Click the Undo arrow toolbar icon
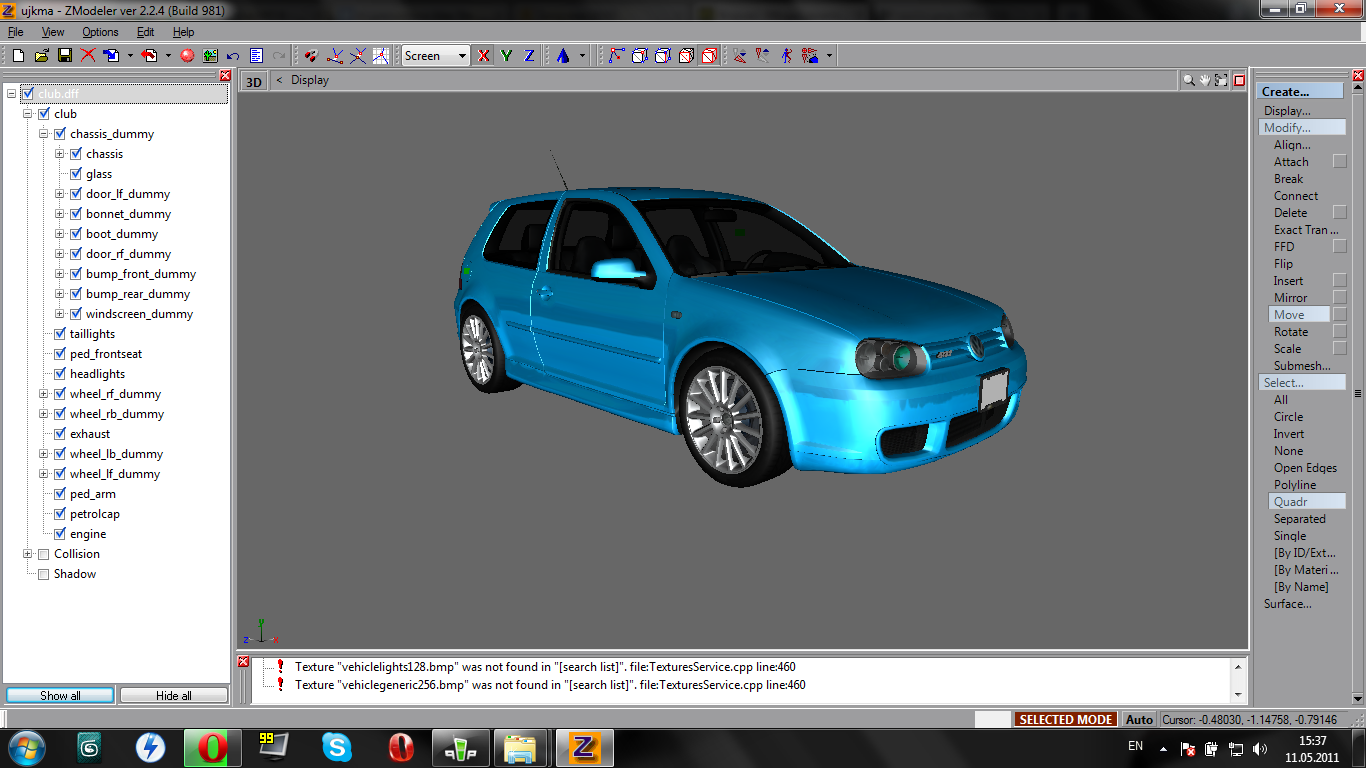This screenshot has width=1366, height=768. click(233, 56)
